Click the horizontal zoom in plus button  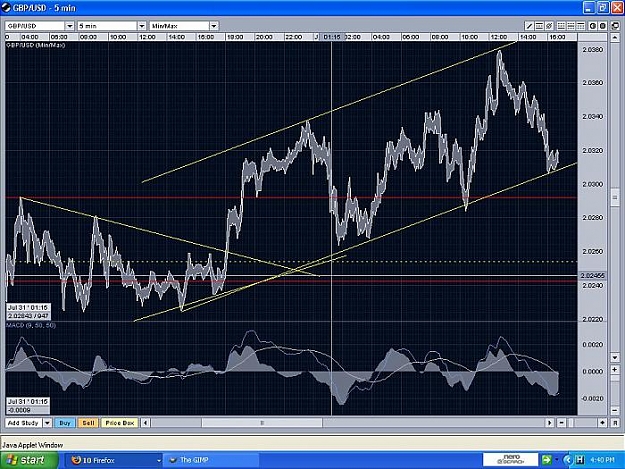[602, 423]
